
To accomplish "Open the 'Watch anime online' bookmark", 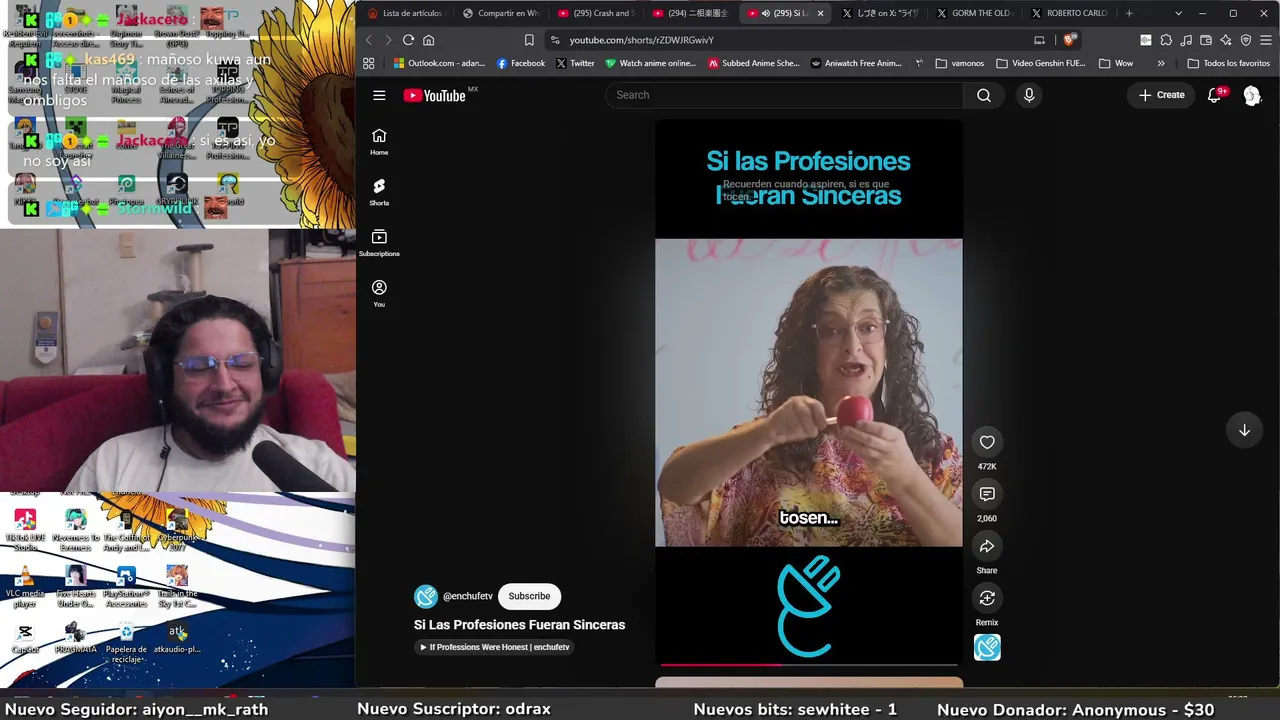I will click(650, 63).
